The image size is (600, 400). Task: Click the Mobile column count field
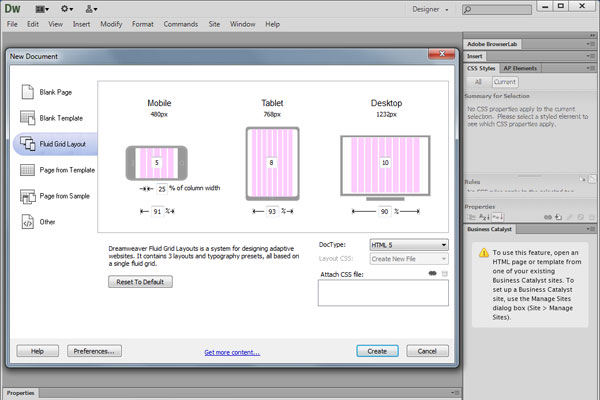click(x=156, y=162)
